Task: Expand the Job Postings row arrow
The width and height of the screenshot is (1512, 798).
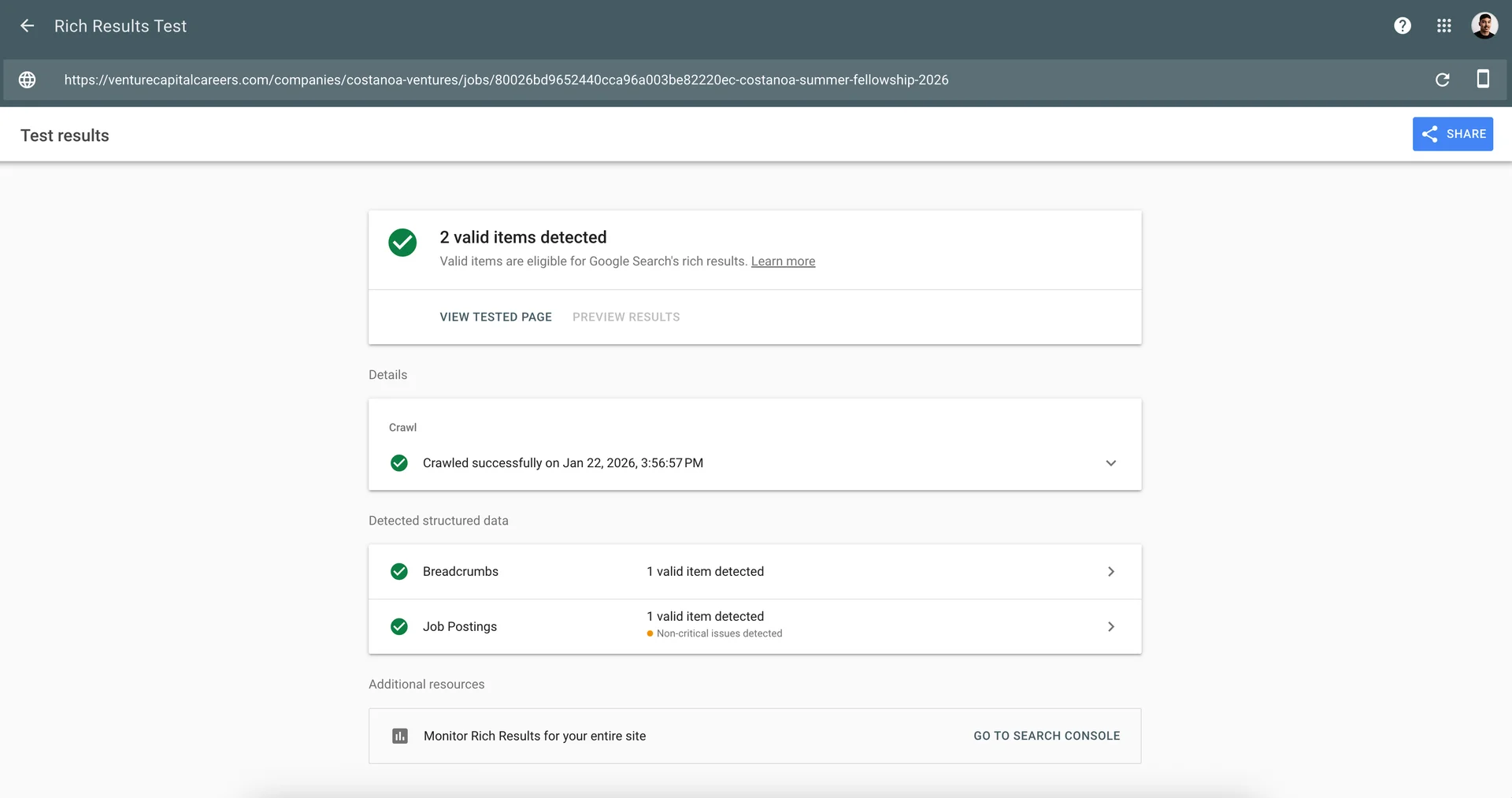Action: 1110,626
